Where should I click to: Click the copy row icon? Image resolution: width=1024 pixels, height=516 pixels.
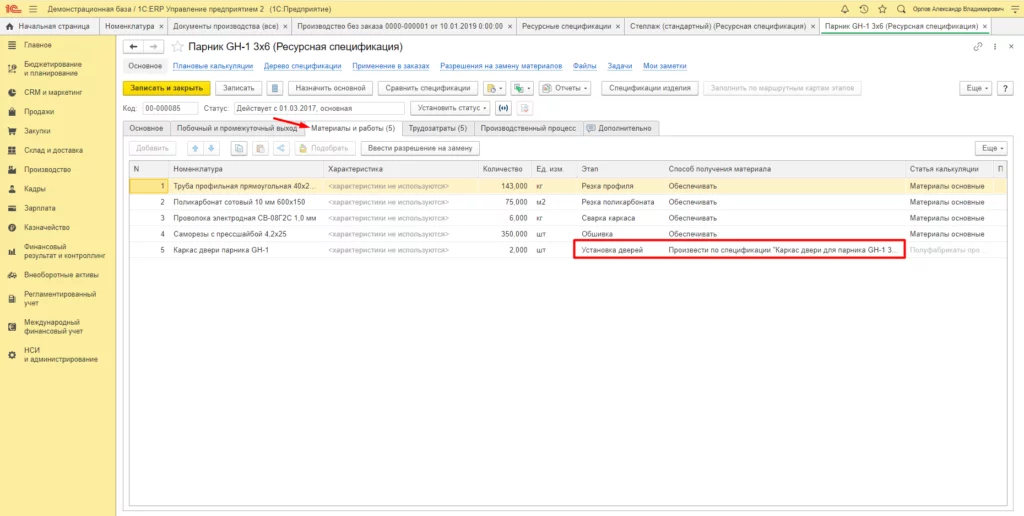point(239,148)
